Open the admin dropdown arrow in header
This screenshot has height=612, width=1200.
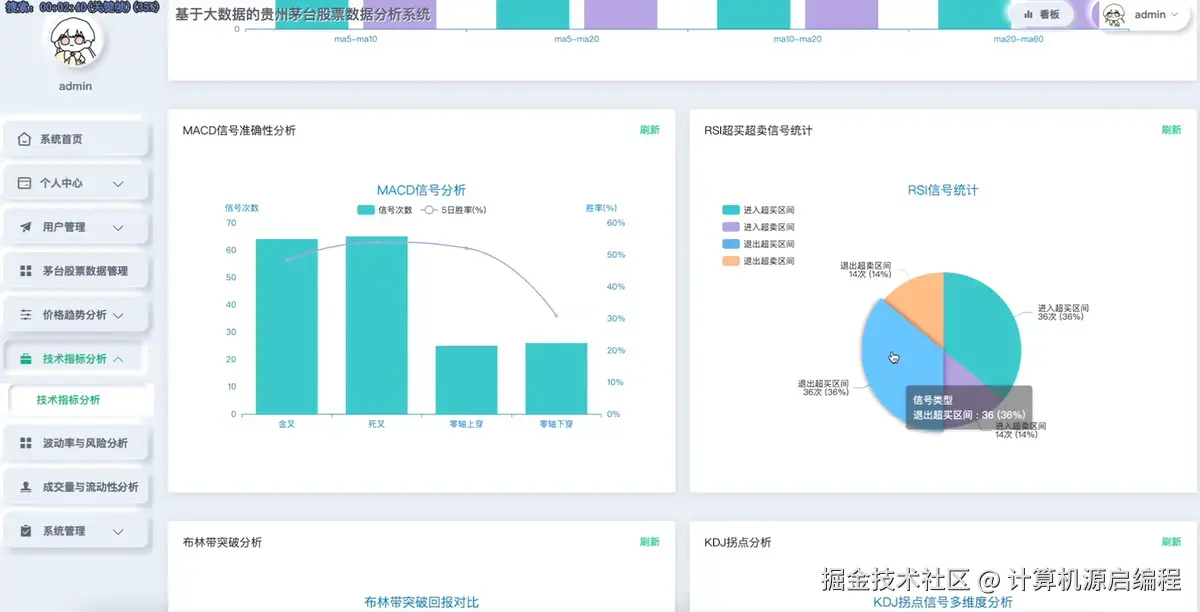tap(1174, 15)
